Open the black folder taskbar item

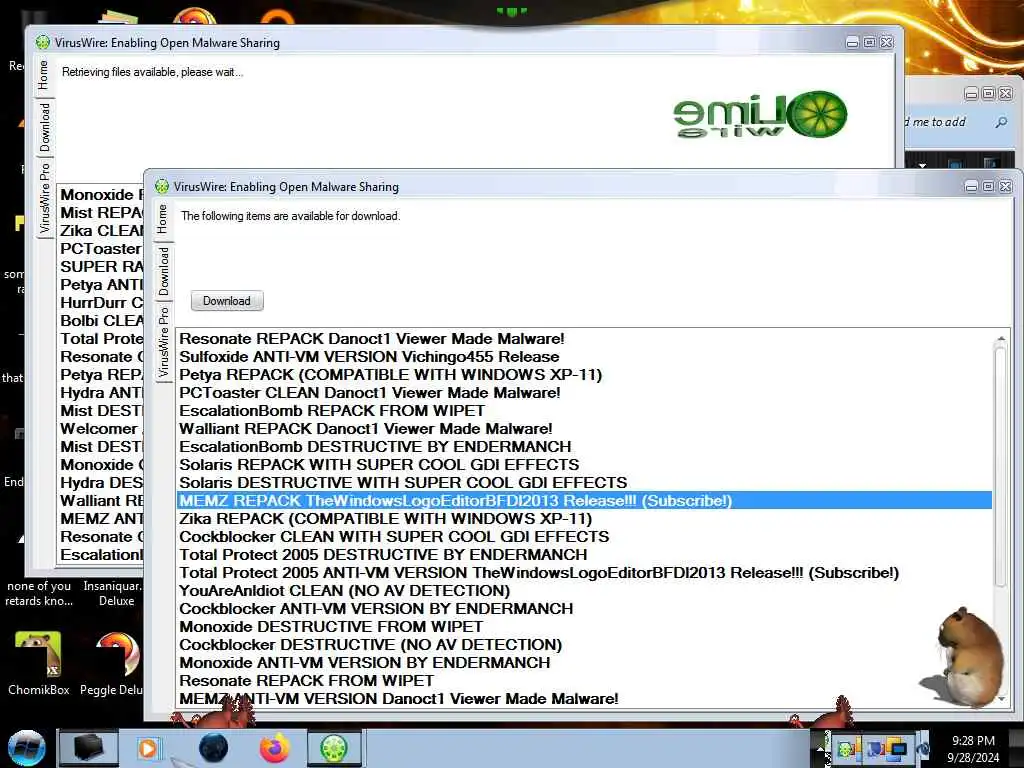(x=88, y=748)
